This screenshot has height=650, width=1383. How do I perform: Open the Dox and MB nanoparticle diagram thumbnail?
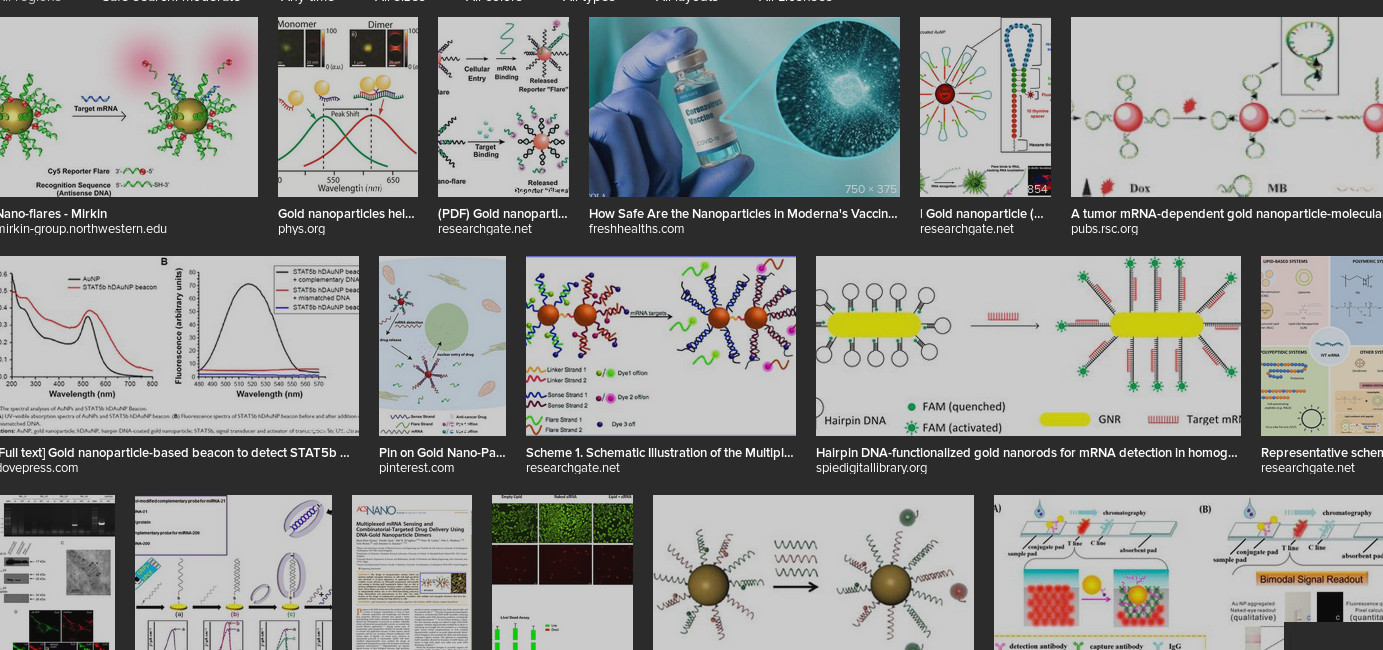(x=1227, y=107)
